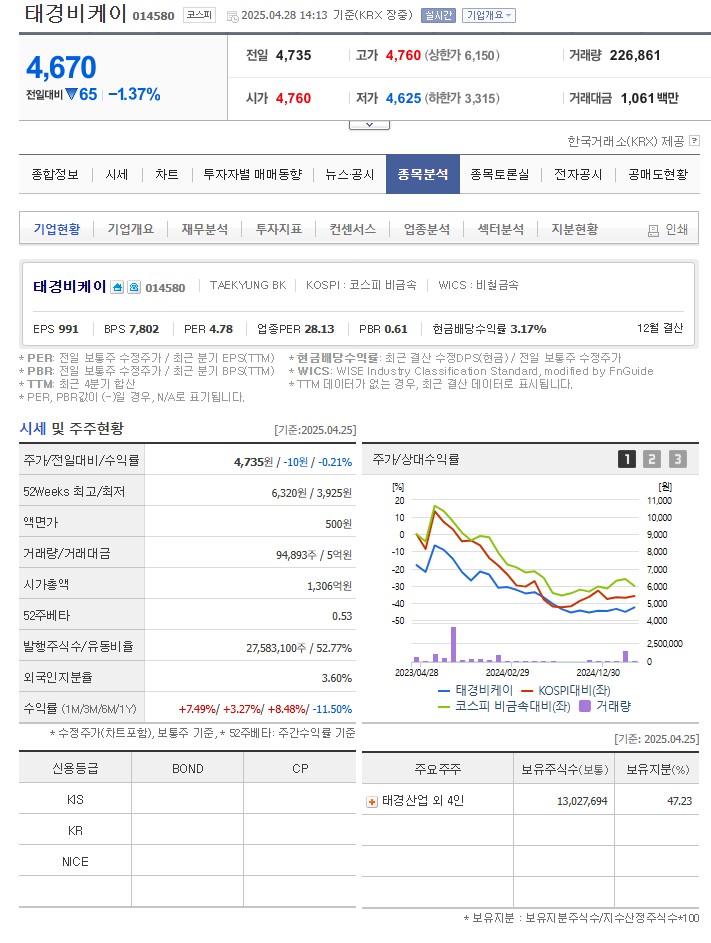Open the 종합정보 tab

pos(55,174)
